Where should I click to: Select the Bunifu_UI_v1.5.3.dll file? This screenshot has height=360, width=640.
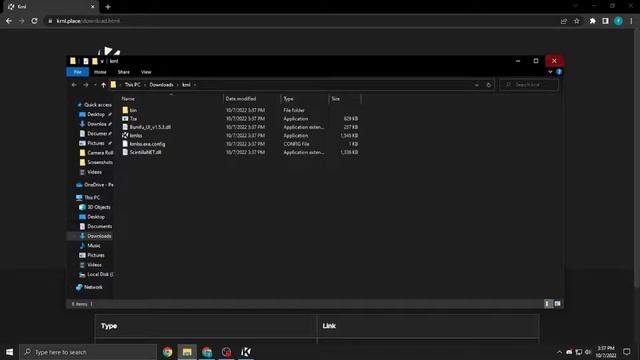(150, 127)
